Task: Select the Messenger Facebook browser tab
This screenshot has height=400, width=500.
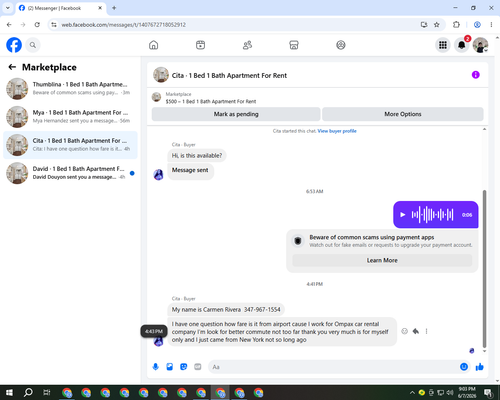Action: (60, 8)
